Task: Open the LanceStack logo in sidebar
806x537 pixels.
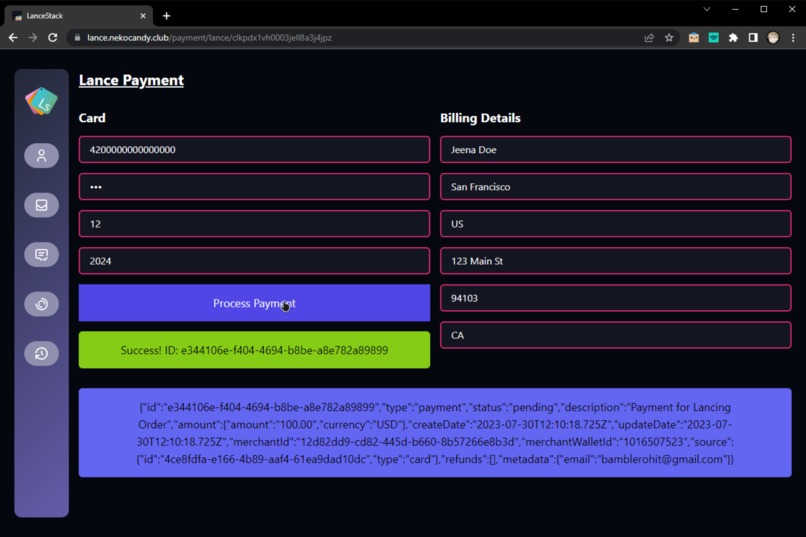Action: point(42,101)
